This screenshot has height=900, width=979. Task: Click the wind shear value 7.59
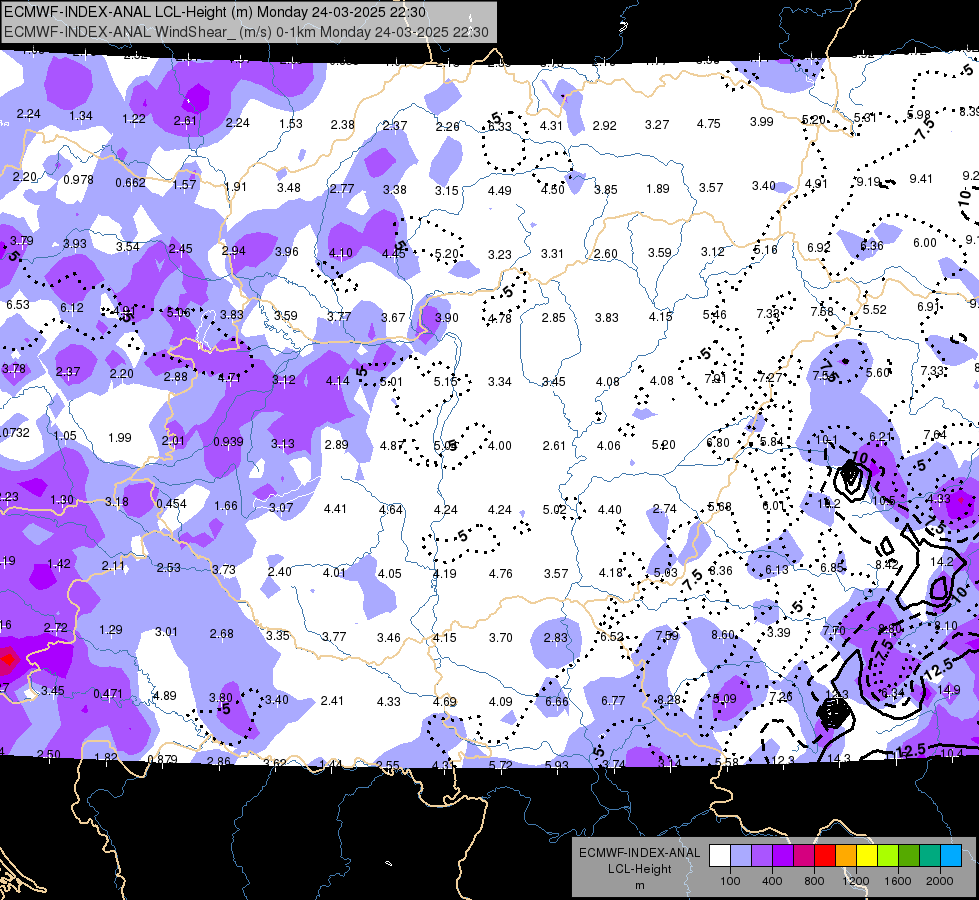point(667,635)
